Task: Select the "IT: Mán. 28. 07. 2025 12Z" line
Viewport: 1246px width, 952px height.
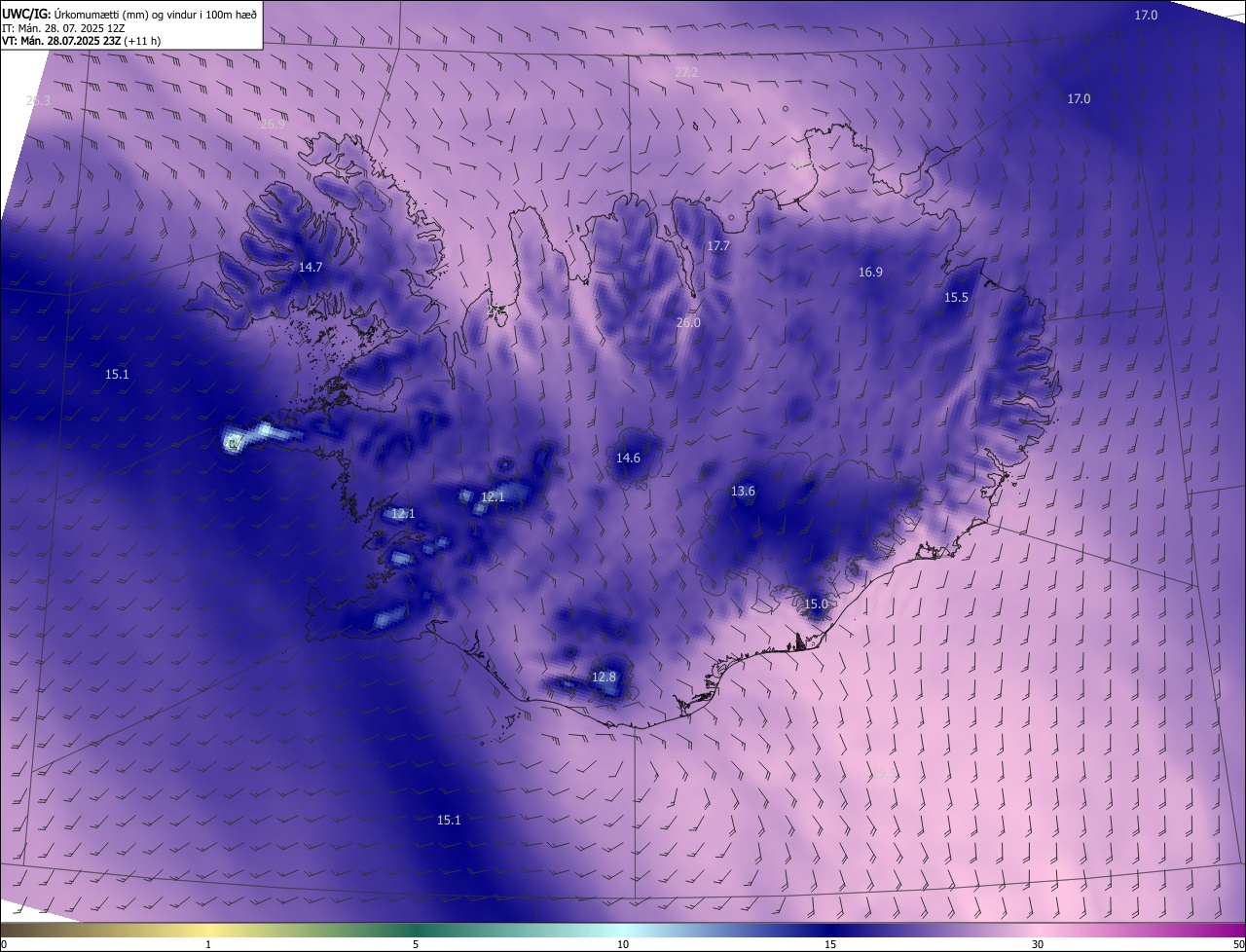Action: point(63,27)
